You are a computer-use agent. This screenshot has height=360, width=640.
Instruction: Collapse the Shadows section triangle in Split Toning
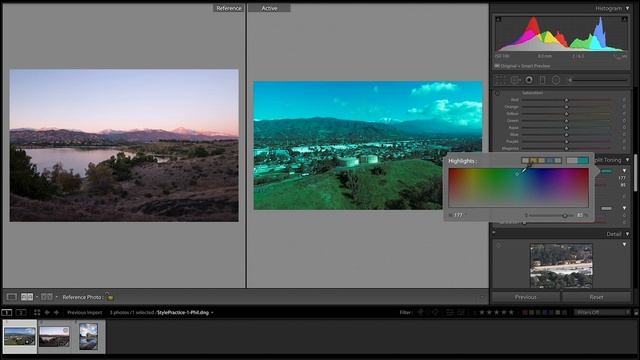tap(624, 208)
